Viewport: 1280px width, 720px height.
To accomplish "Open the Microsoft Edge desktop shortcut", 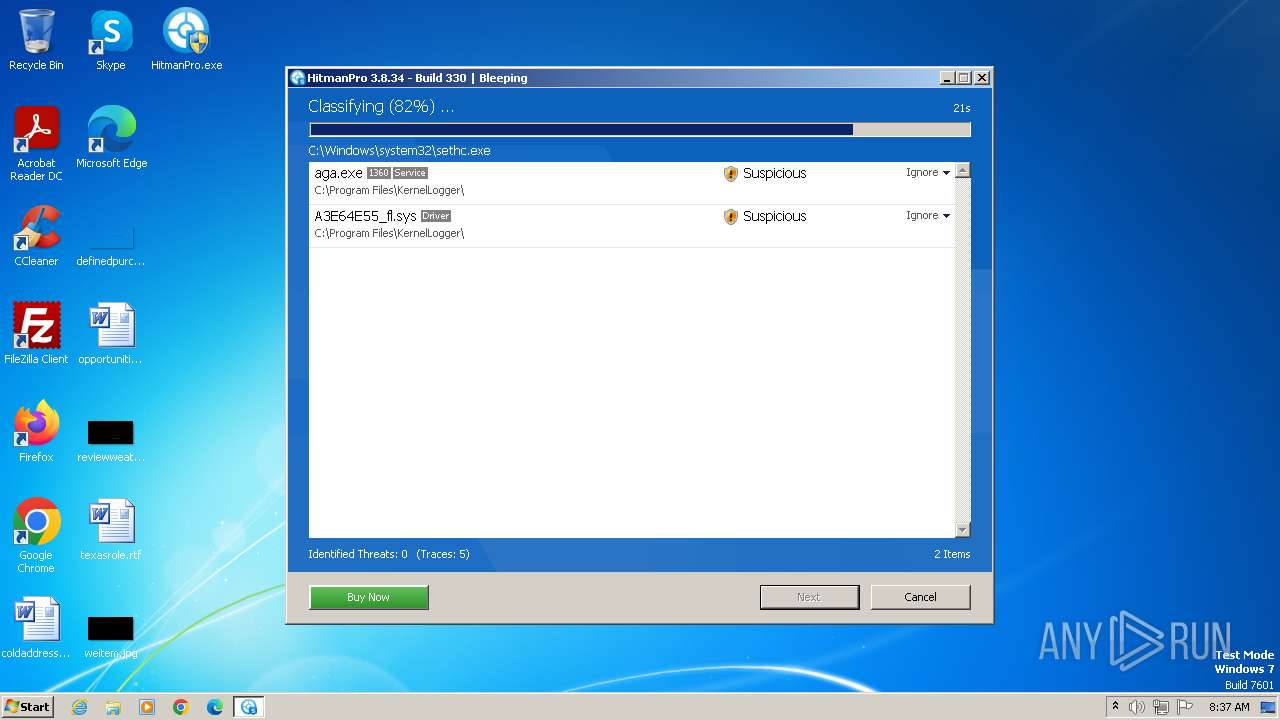I will pyautogui.click(x=111, y=137).
